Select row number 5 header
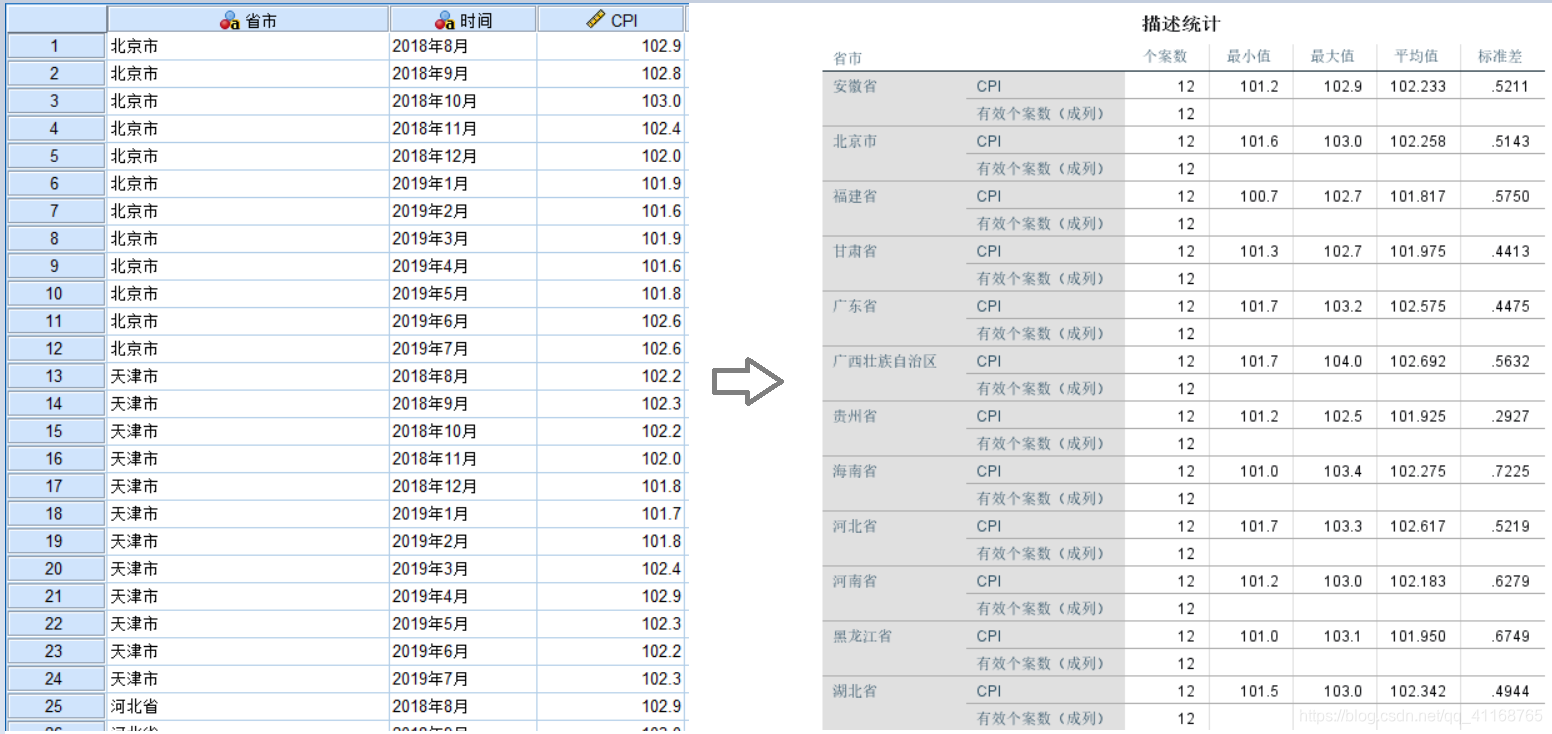Image resolution: width=1552 pixels, height=734 pixels. point(55,156)
